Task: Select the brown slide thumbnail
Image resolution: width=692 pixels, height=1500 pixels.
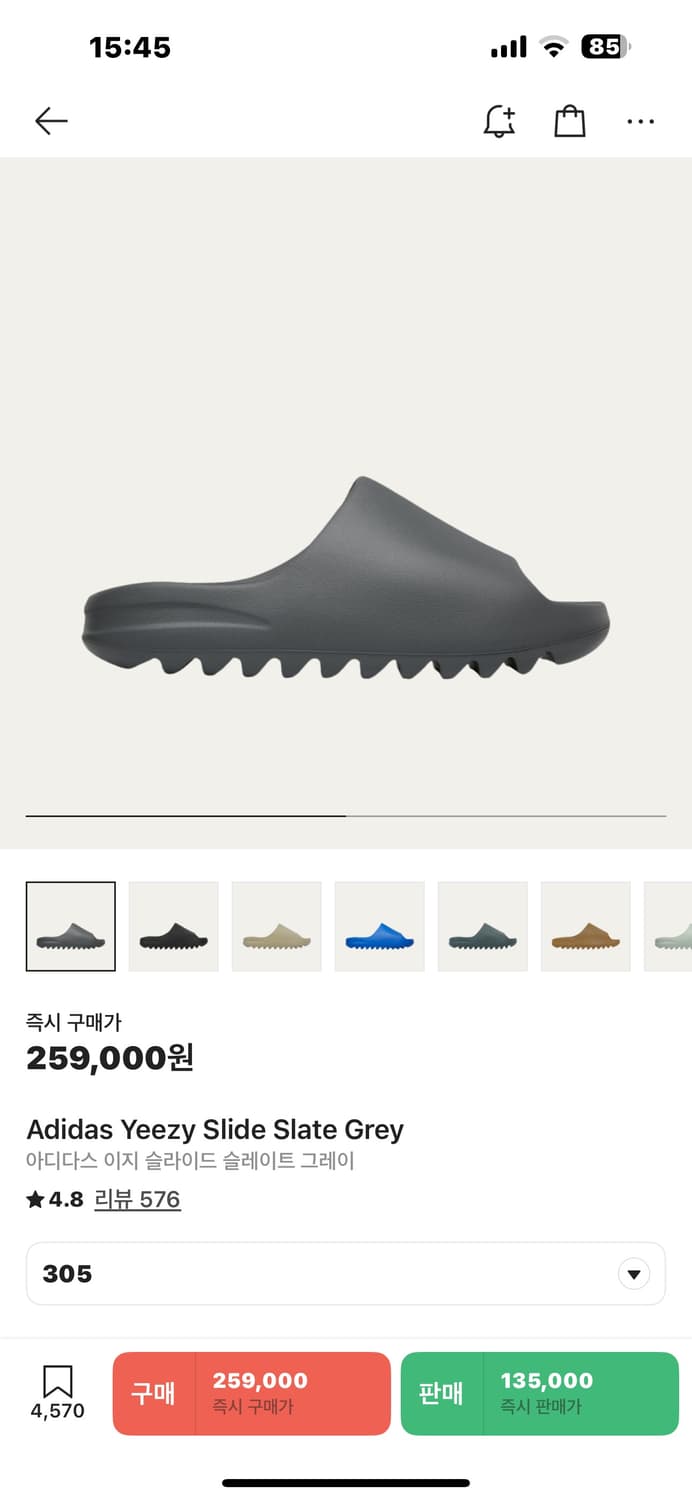Action: point(586,927)
